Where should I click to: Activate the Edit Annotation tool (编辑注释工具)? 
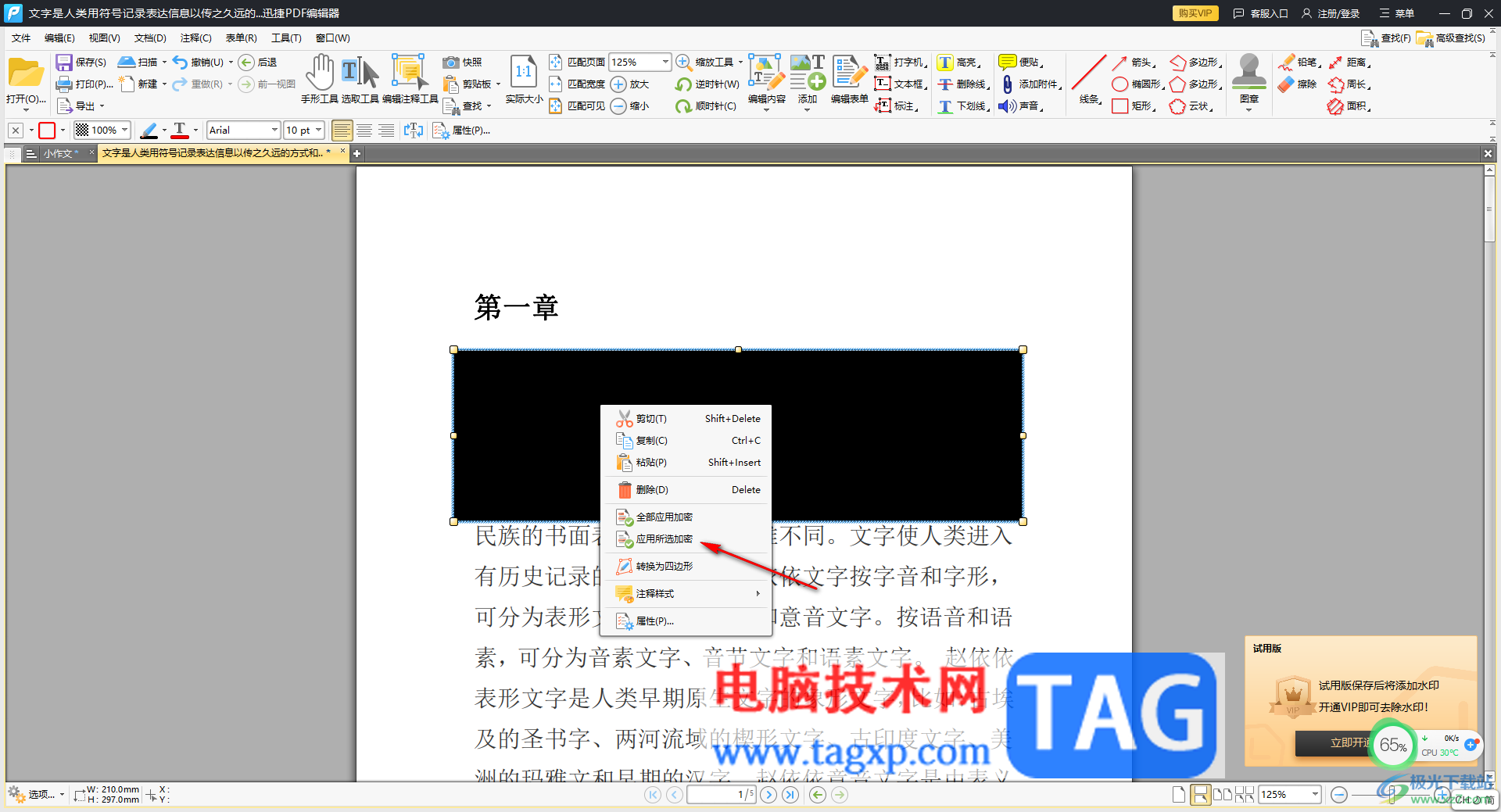click(x=410, y=79)
